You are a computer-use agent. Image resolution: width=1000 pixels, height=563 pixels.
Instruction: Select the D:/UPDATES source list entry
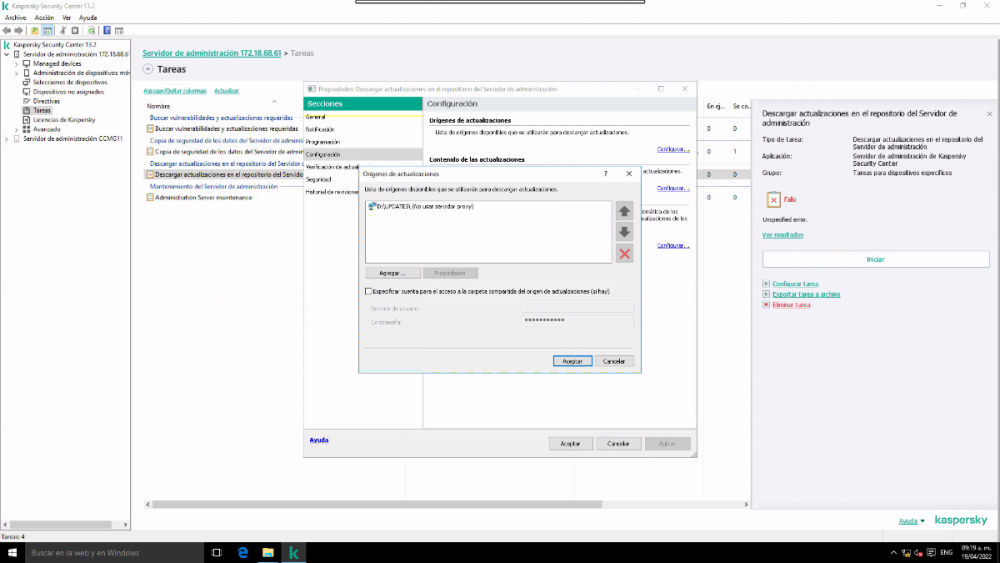421,207
